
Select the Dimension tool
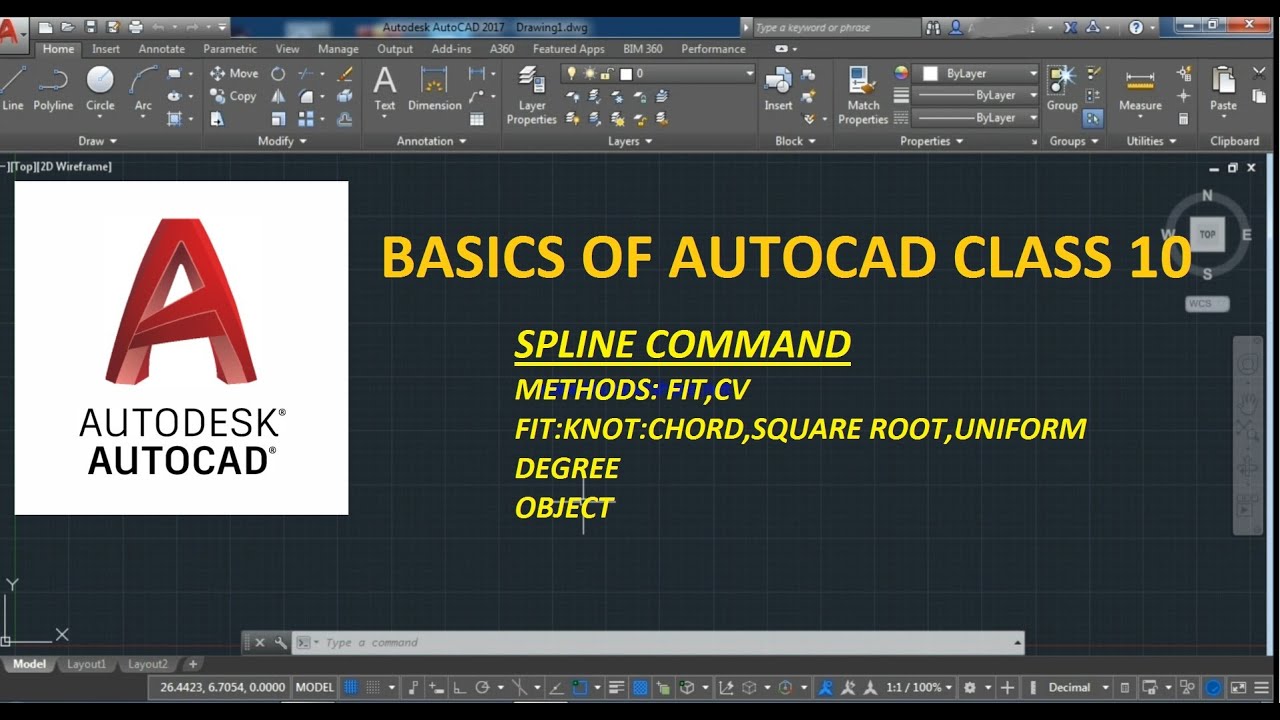pos(435,88)
